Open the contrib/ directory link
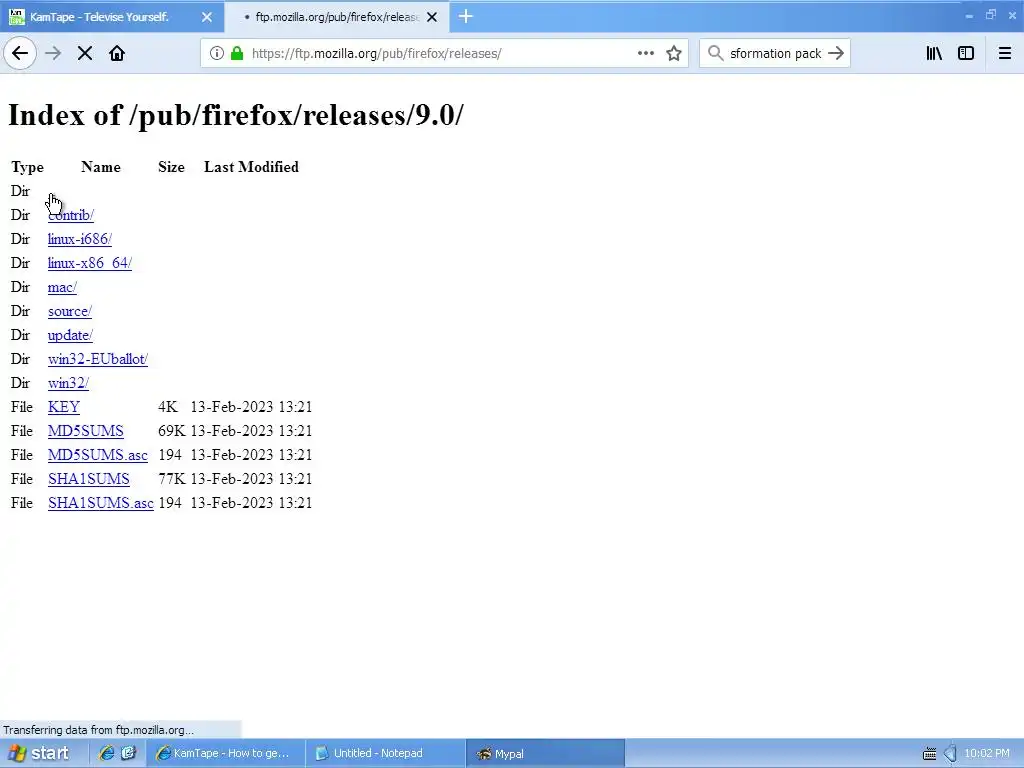The width and height of the screenshot is (1024, 768). click(x=71, y=215)
